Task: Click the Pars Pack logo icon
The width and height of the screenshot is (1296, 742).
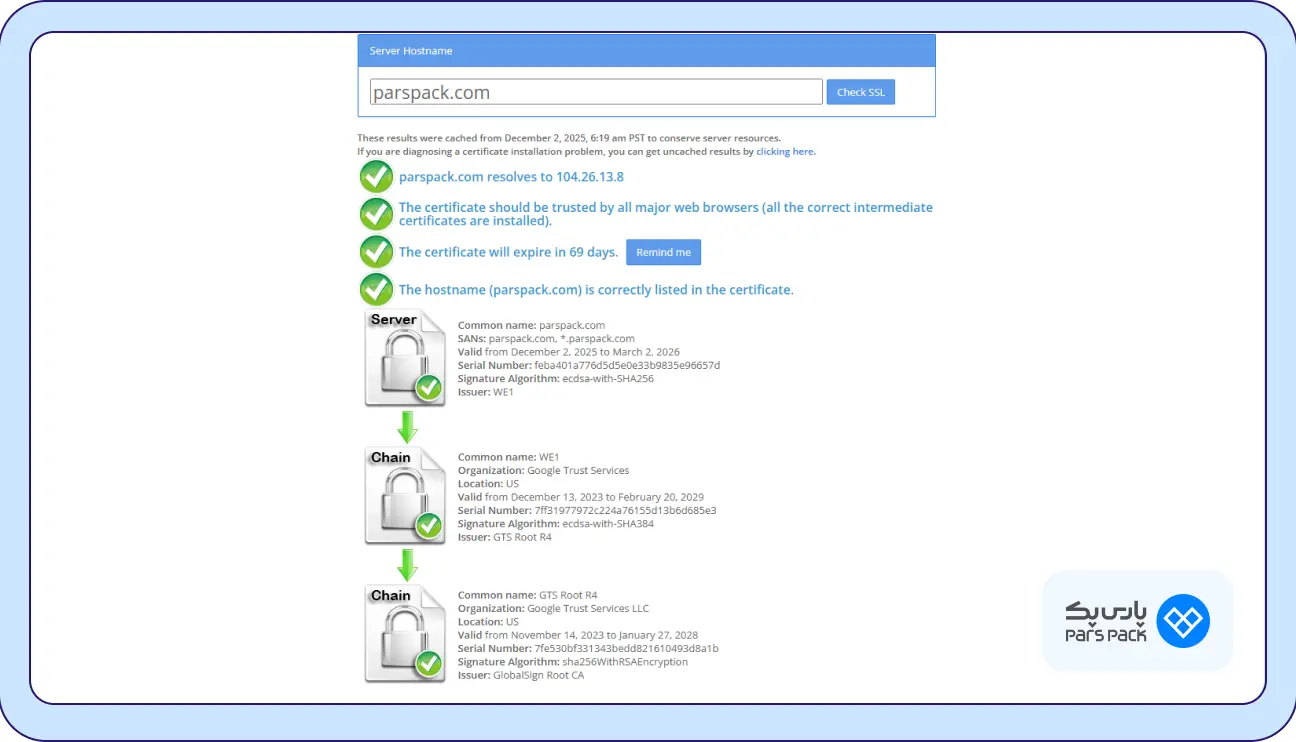Action: point(1183,621)
